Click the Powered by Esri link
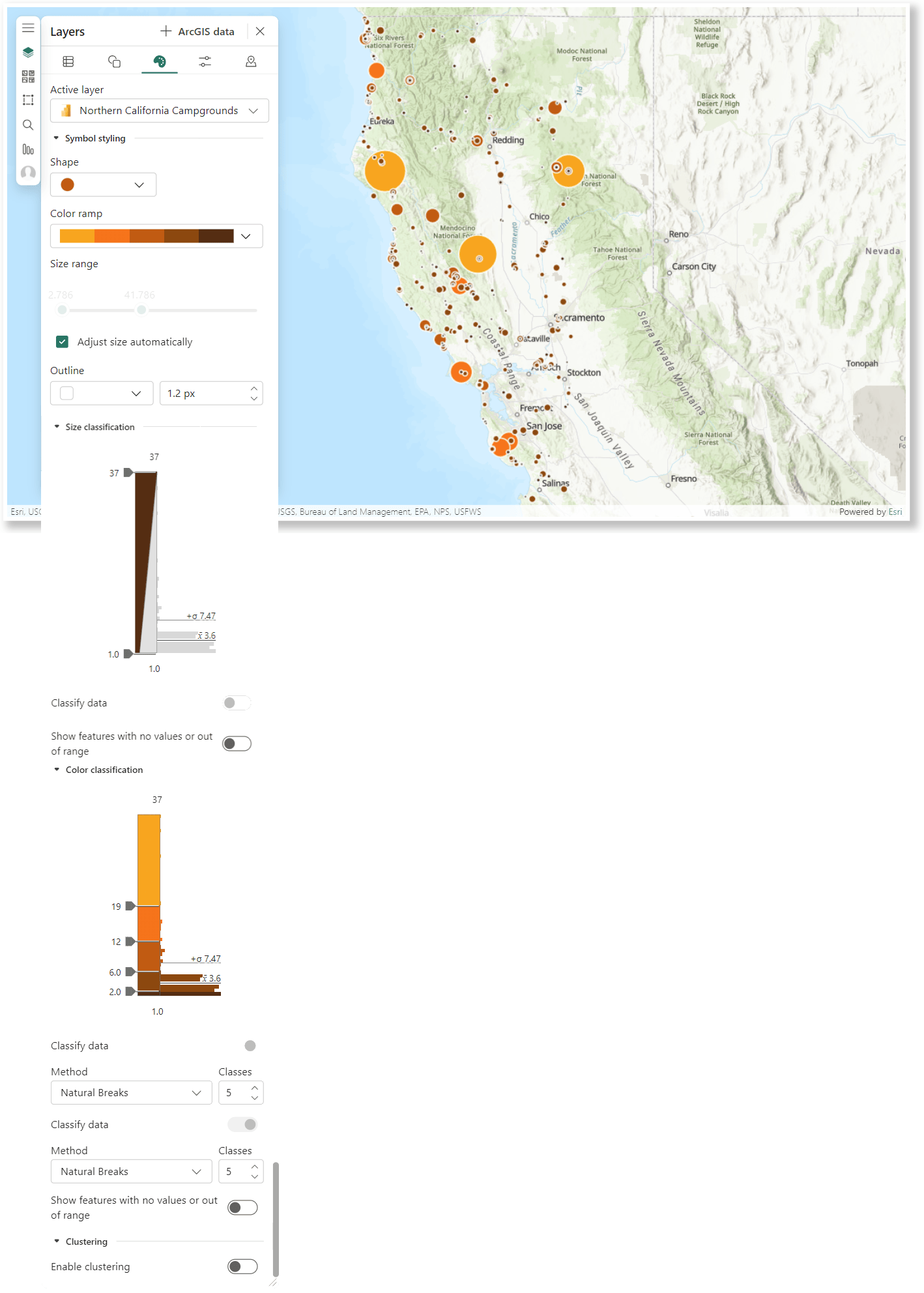Image resolution: width=924 pixels, height=1293 pixels. [x=871, y=512]
